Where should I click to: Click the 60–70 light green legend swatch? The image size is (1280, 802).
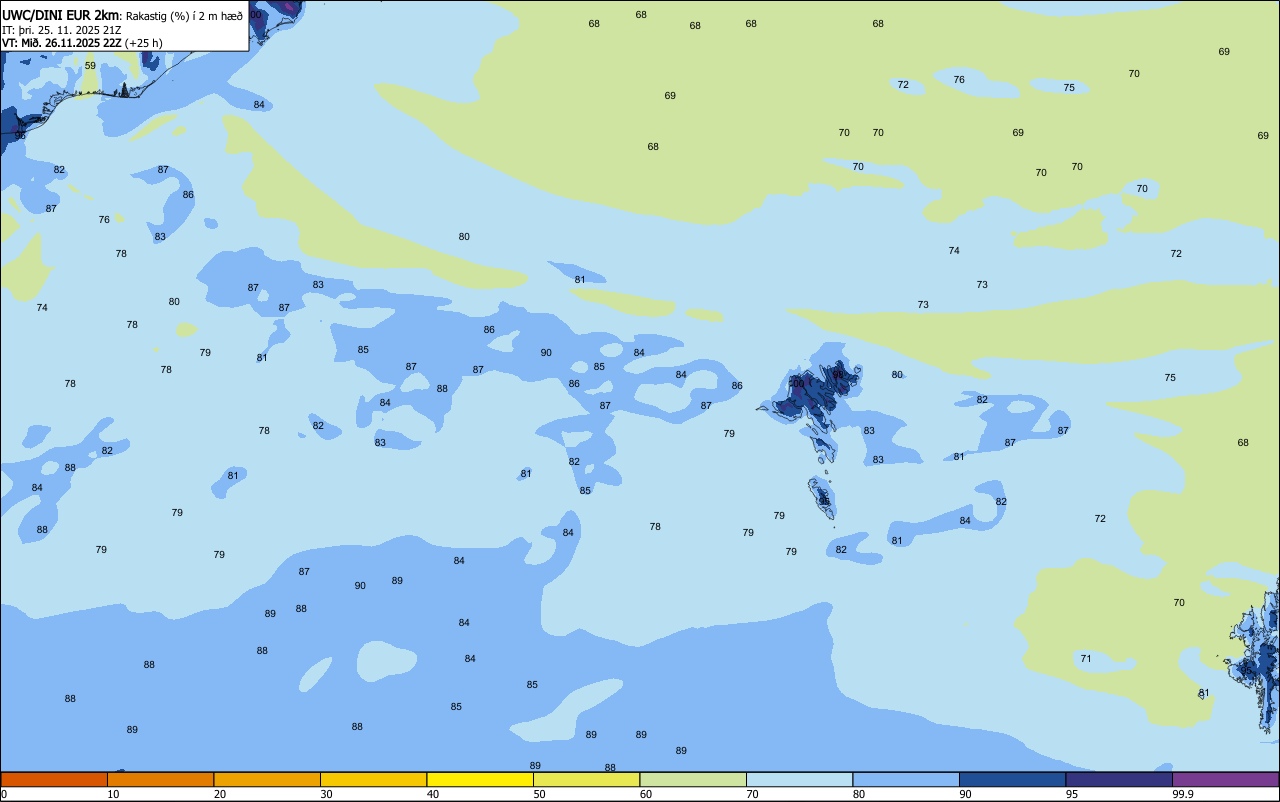tap(693, 779)
